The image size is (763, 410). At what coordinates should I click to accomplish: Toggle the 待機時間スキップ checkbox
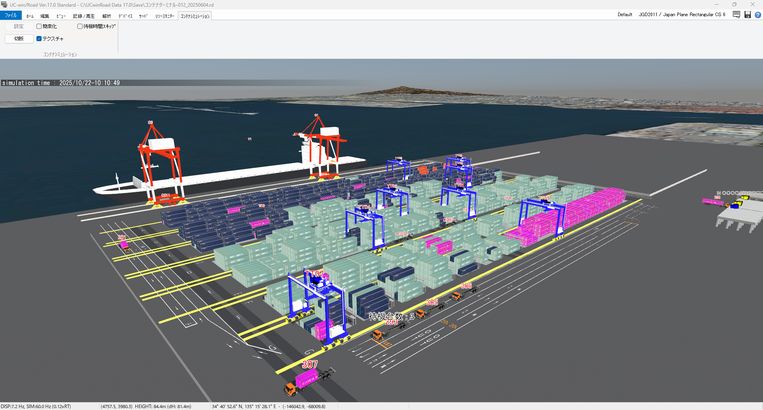pos(80,26)
